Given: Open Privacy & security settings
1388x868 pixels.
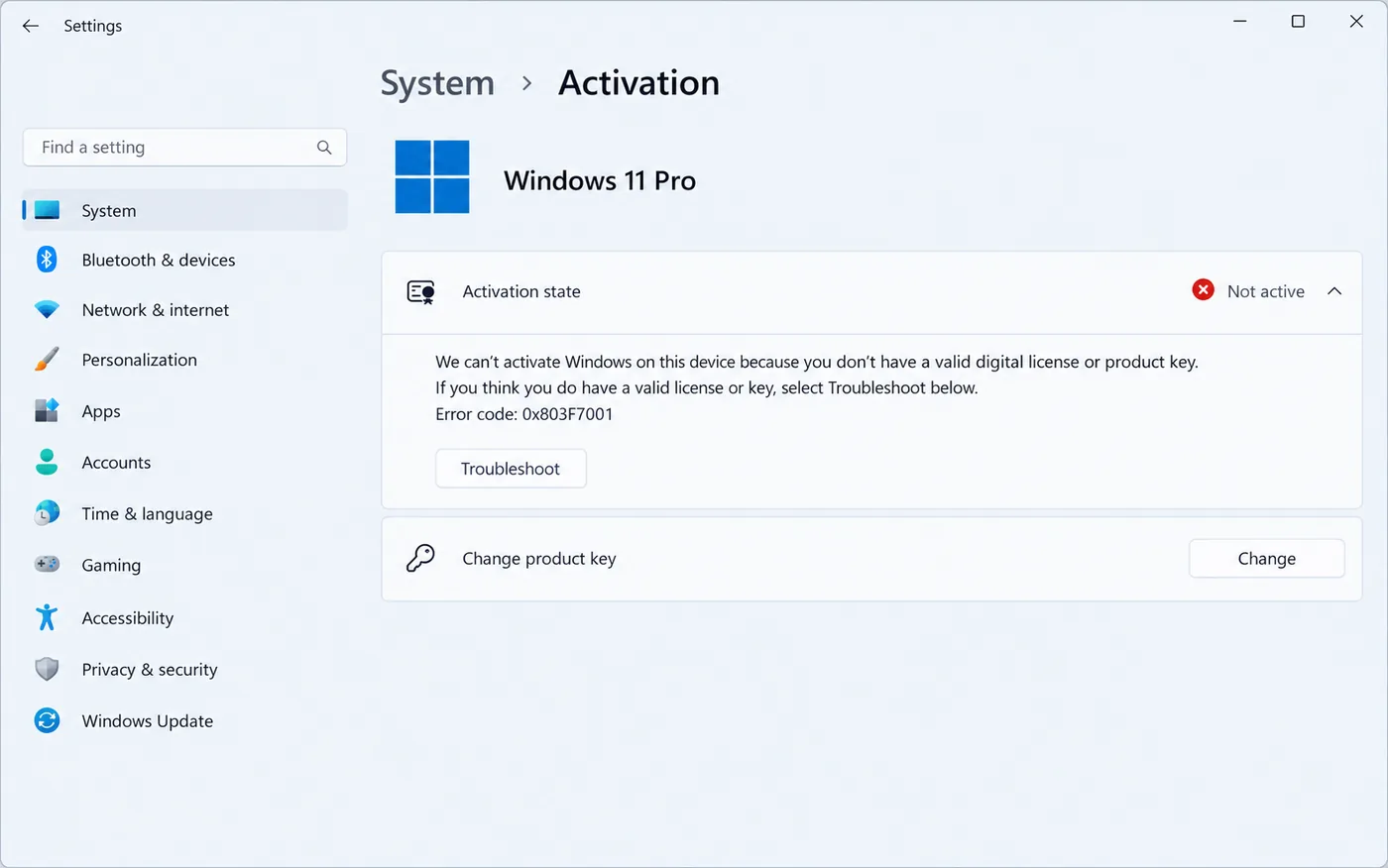Looking at the screenshot, I should coord(184,670).
